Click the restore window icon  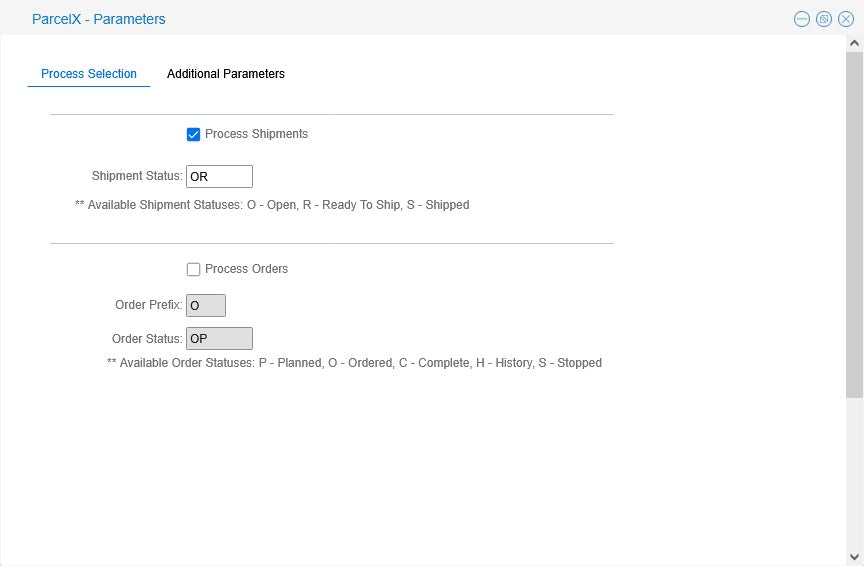tap(824, 19)
